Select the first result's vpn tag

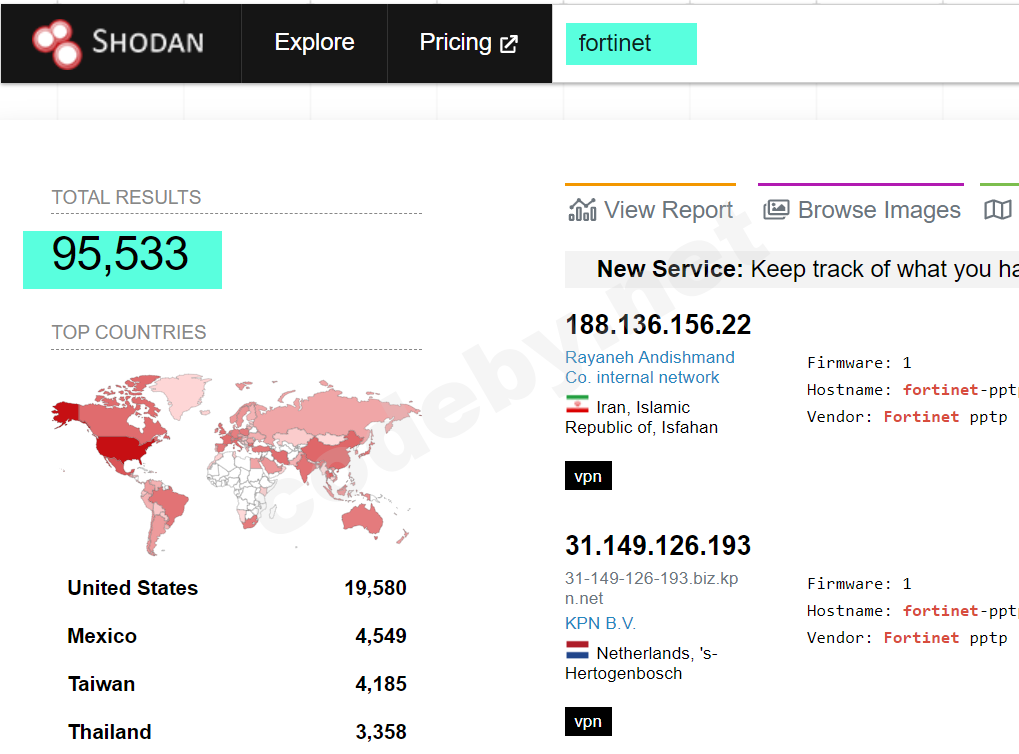588,475
